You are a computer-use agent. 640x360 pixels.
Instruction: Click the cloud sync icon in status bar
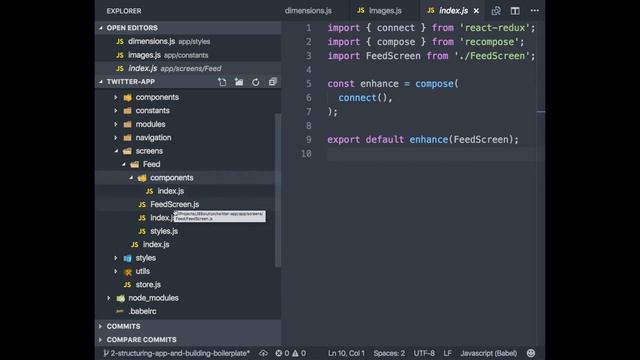click(263, 353)
